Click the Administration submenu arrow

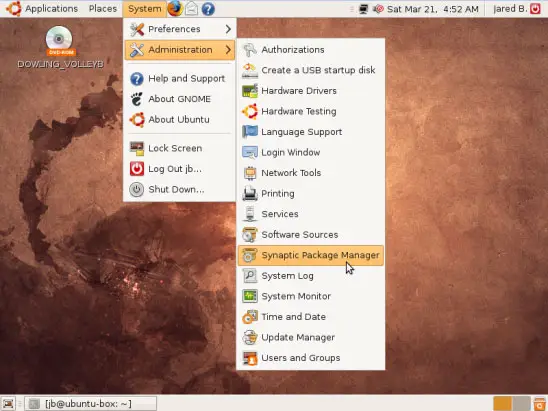(228, 50)
